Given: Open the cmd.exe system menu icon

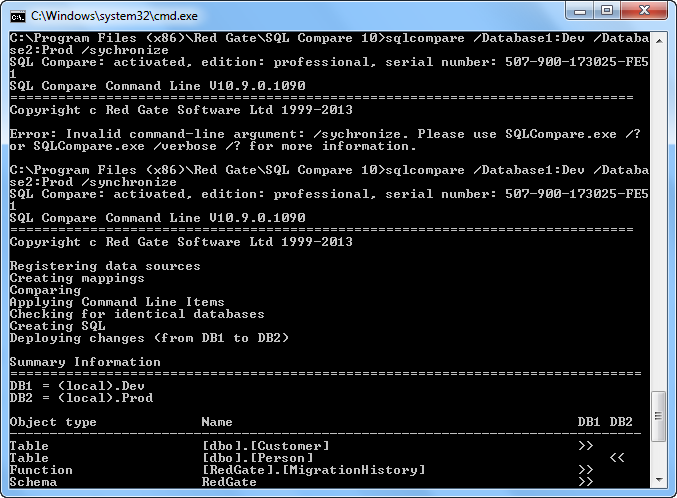Looking at the screenshot, I should pos(16,15).
